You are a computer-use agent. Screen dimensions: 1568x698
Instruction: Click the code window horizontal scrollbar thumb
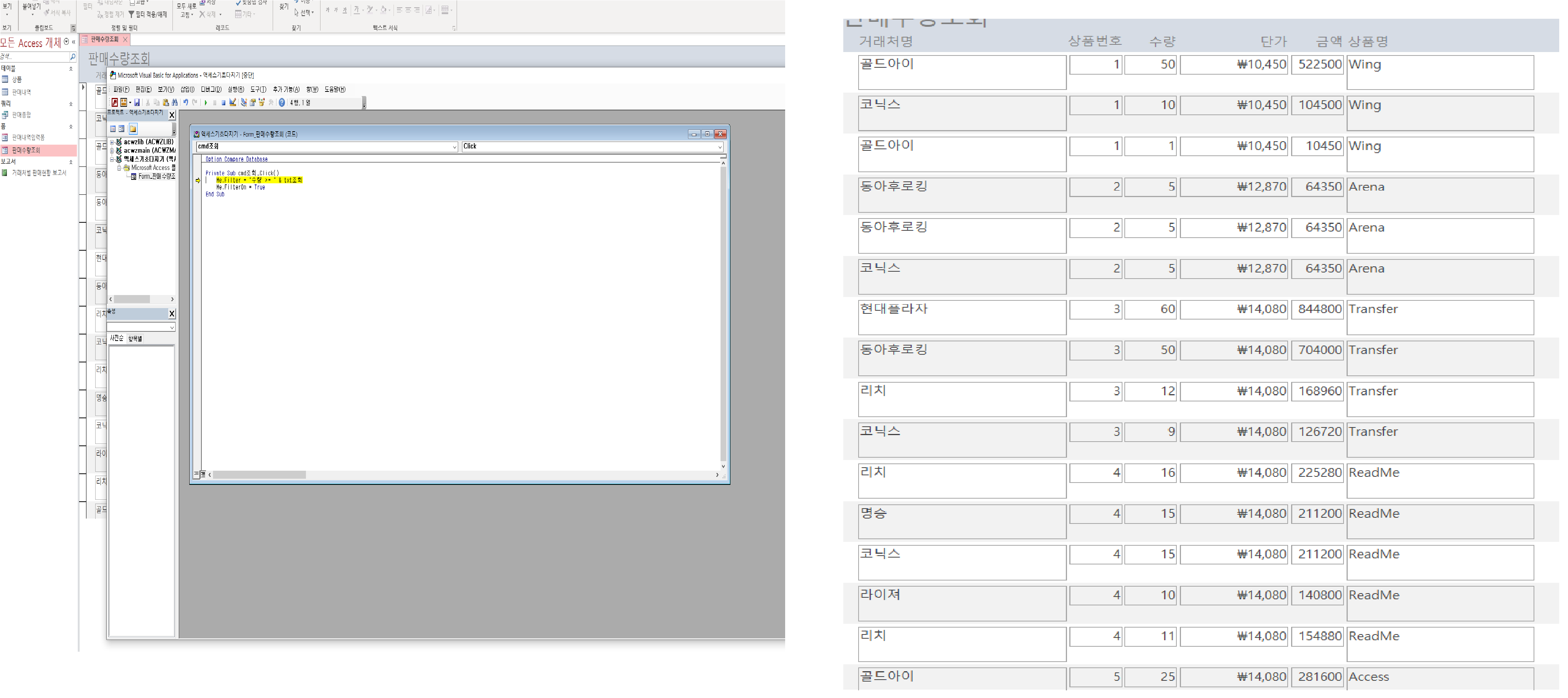tap(259, 475)
